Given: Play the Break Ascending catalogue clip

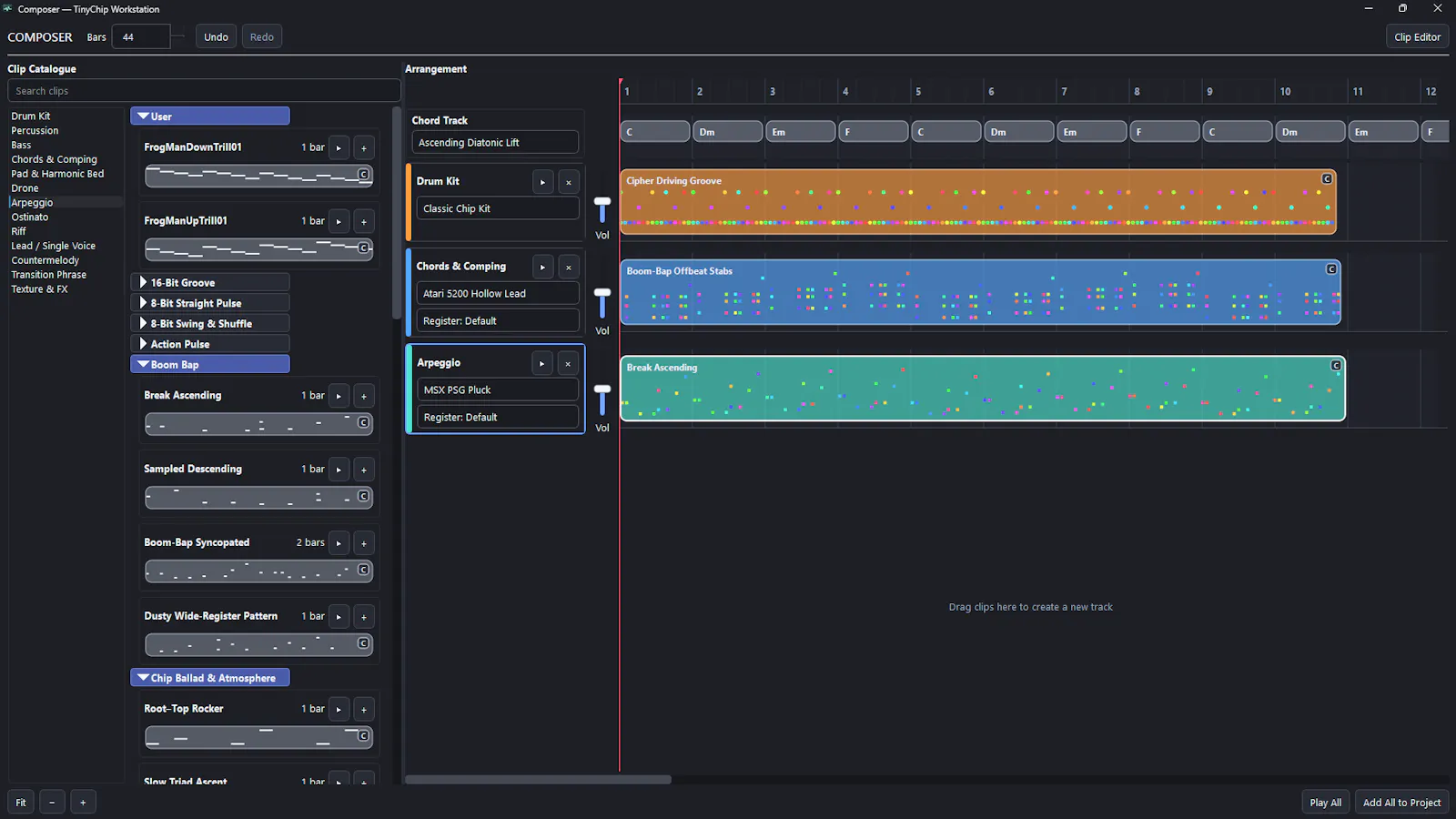Looking at the screenshot, I should (x=339, y=396).
